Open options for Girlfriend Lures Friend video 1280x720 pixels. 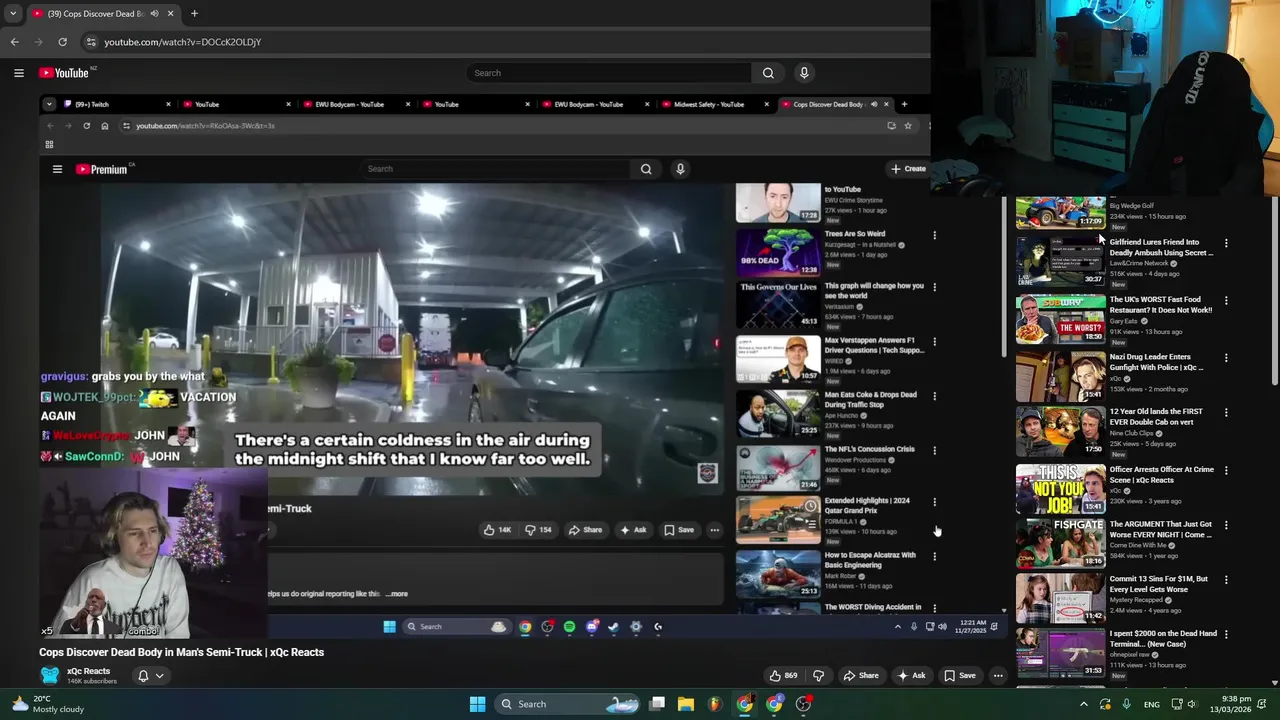pos(1226,243)
